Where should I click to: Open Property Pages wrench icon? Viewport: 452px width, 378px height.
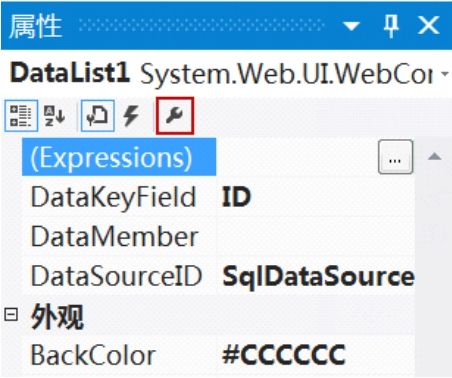(x=175, y=116)
